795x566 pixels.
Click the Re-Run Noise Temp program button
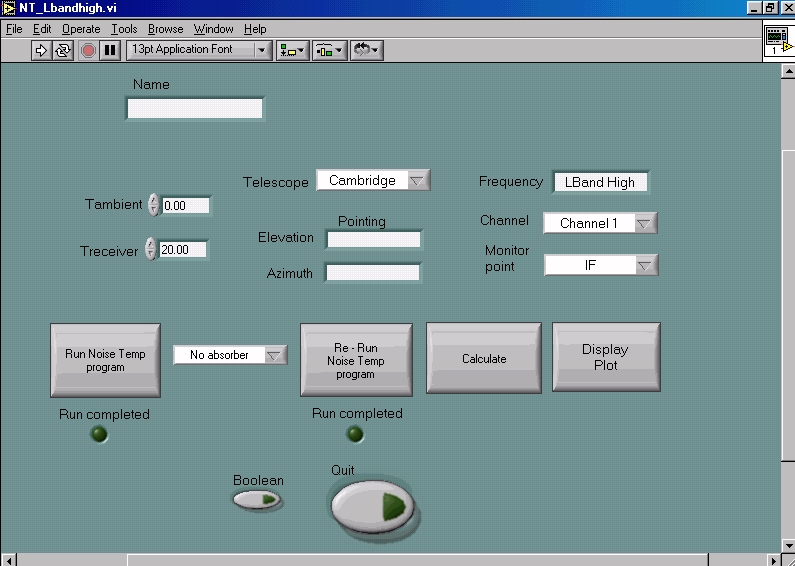[356, 360]
